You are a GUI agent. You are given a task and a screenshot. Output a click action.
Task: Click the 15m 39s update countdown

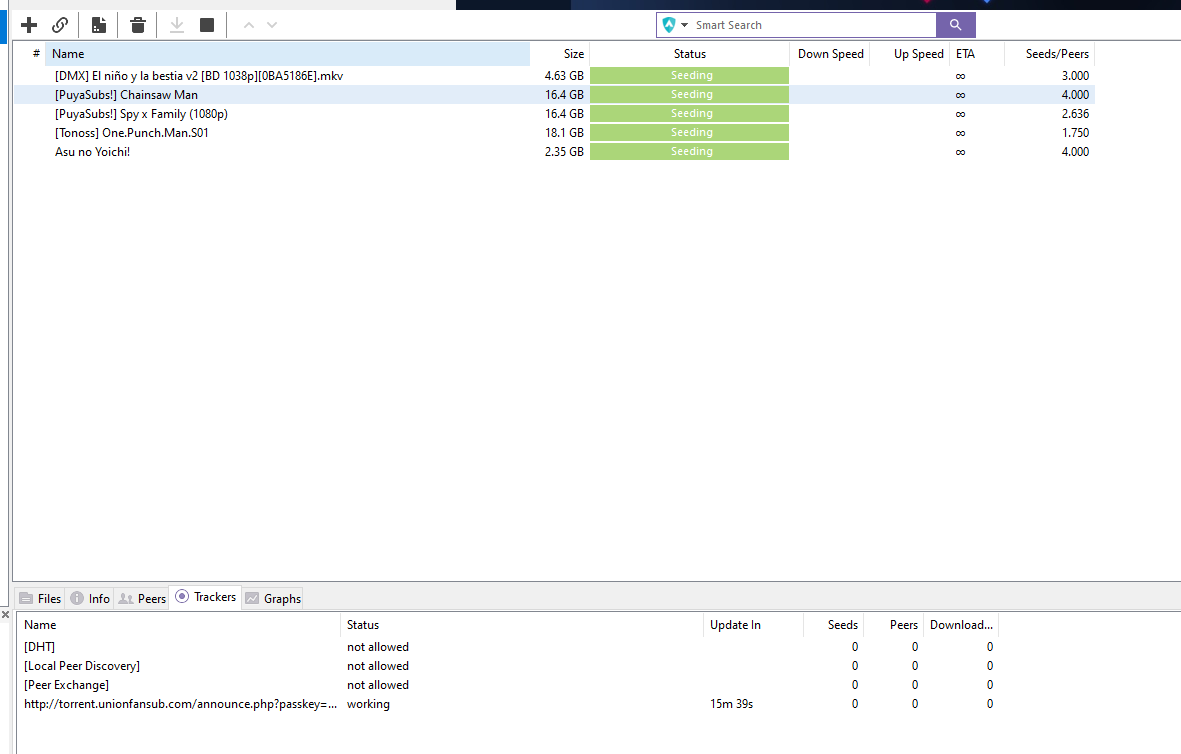point(731,704)
